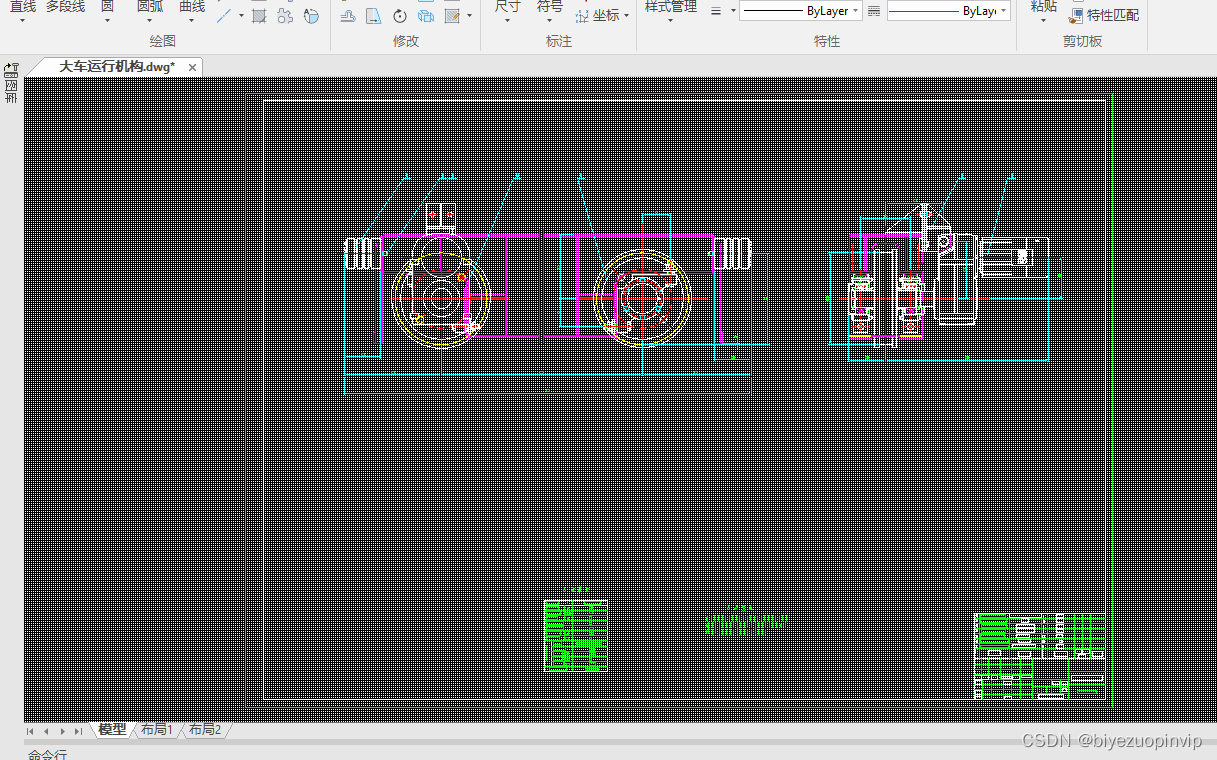Screen dimensions: 1217x760
Task: Click the 多段线 polyline button
Action: pyautogui.click(x=66, y=7)
